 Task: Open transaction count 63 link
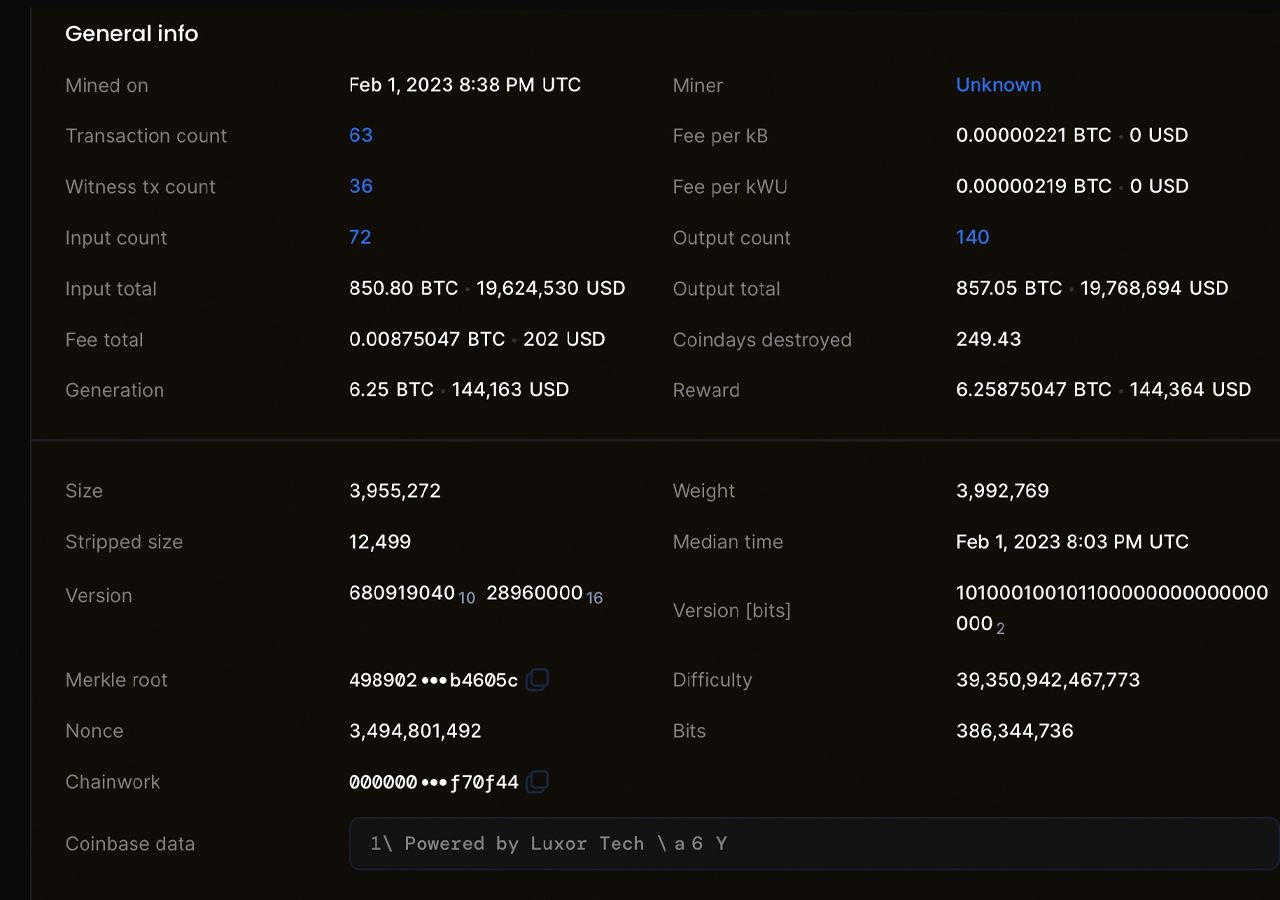point(361,135)
